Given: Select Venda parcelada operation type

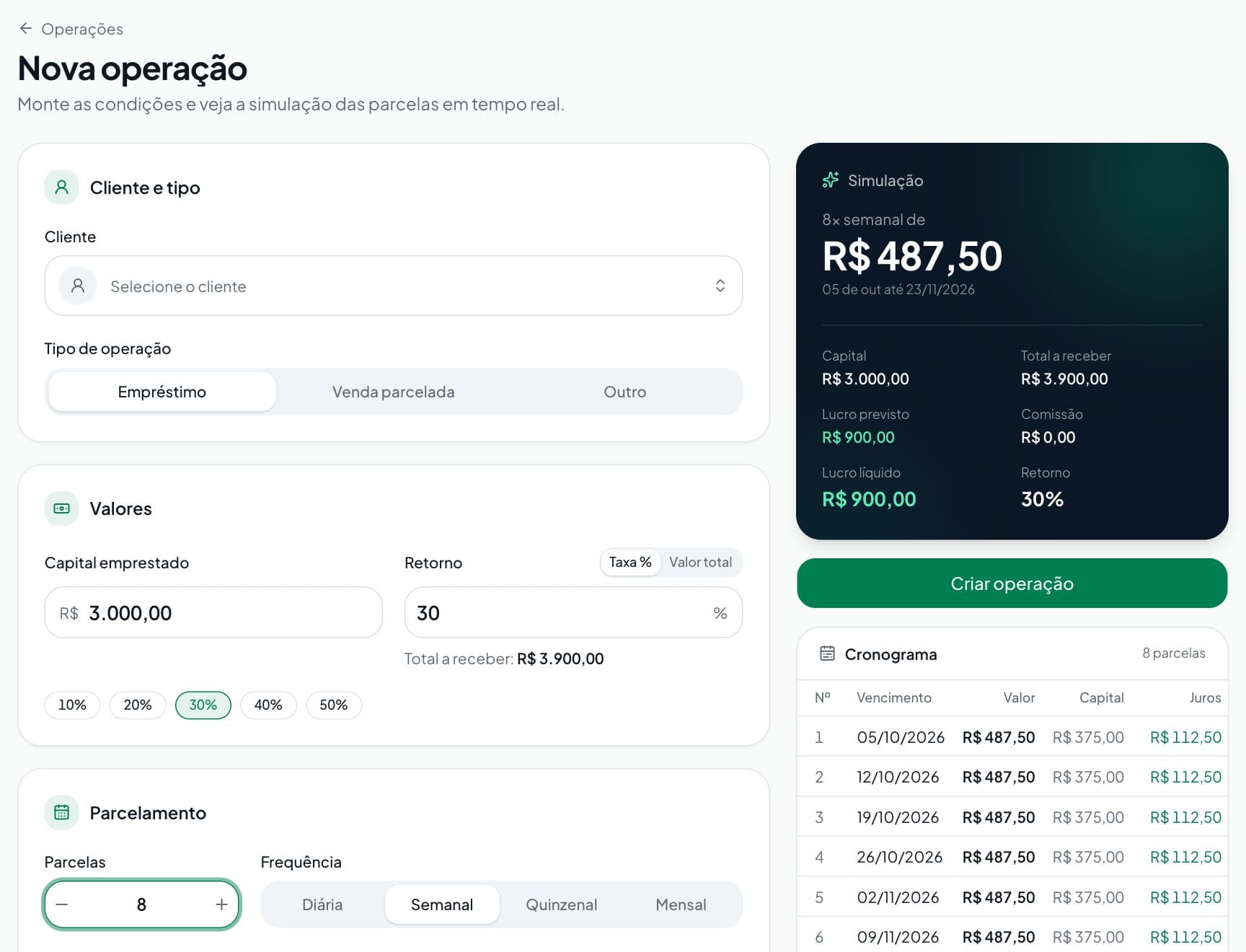Looking at the screenshot, I should click(393, 392).
